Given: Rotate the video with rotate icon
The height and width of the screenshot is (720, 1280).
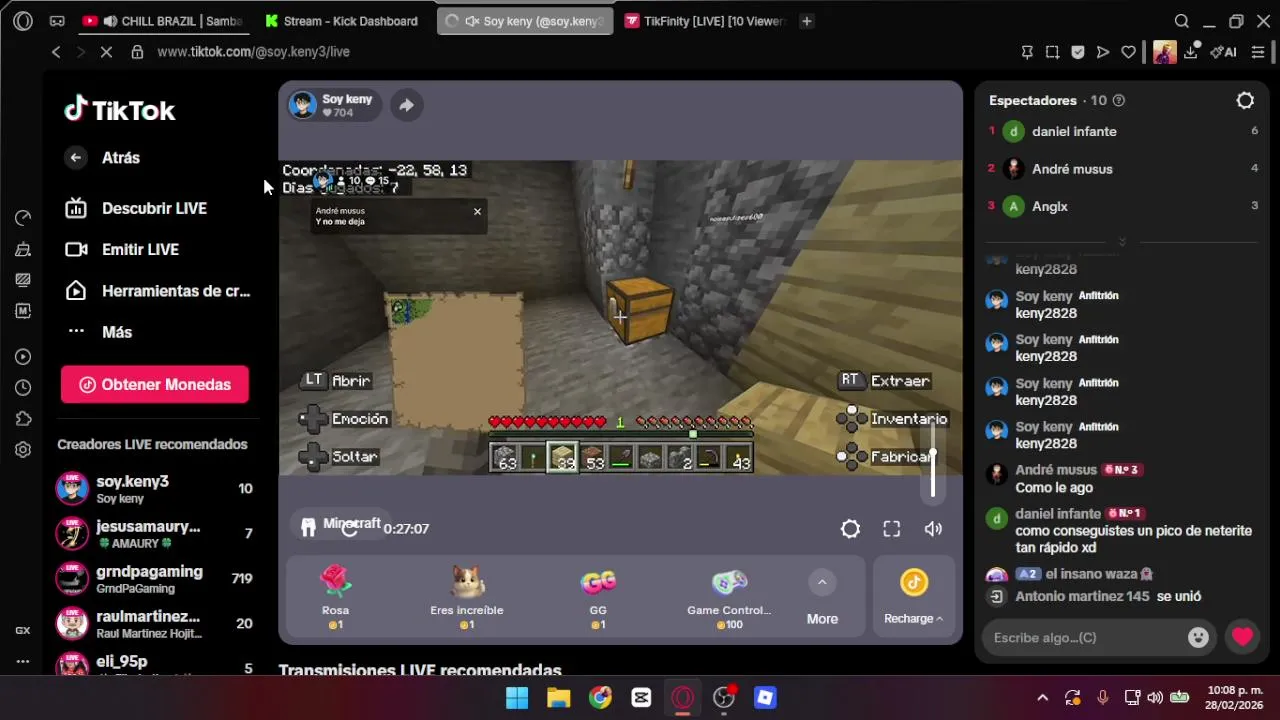Looking at the screenshot, I should pos(349,529).
